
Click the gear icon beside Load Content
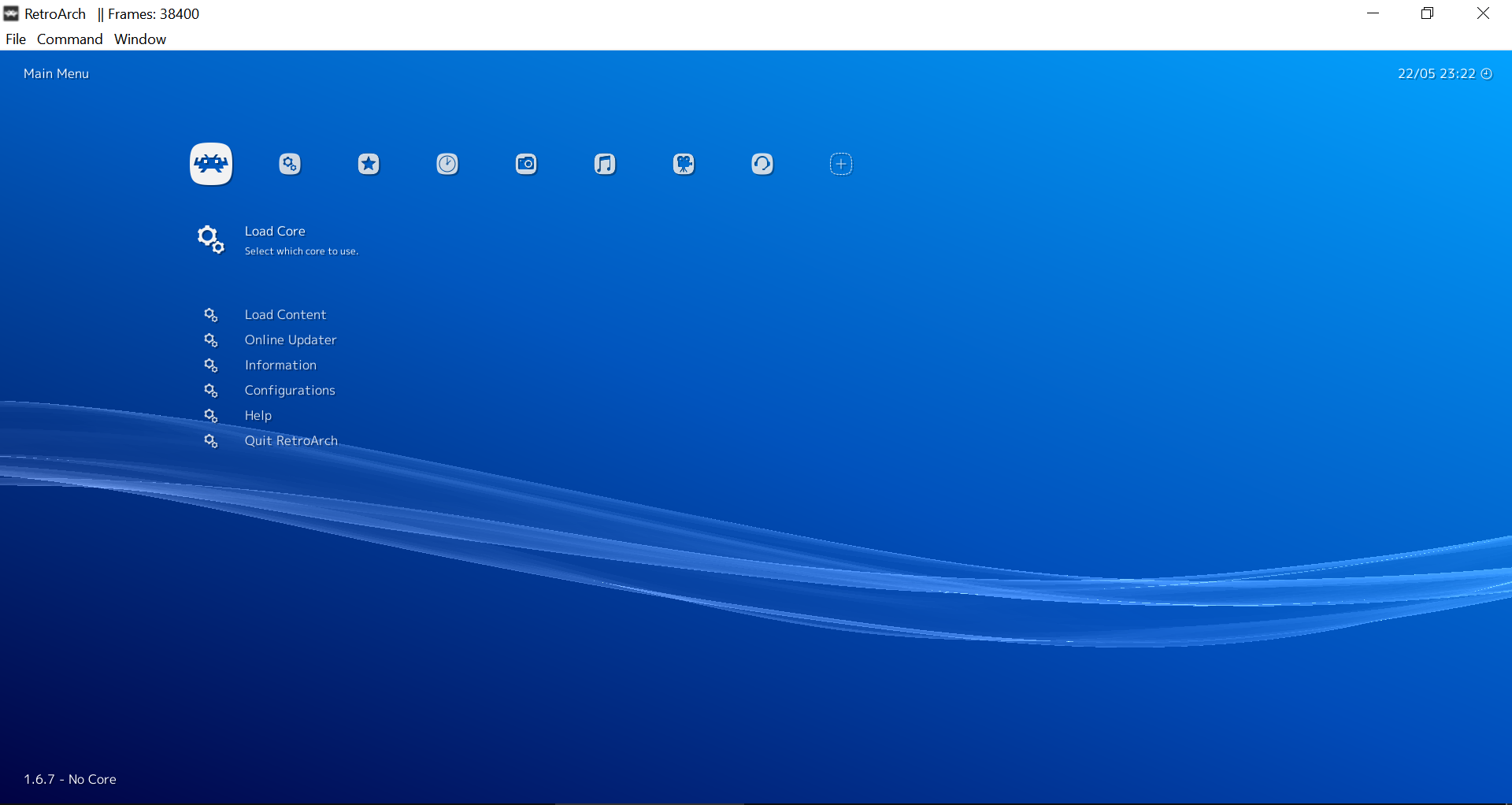point(211,315)
